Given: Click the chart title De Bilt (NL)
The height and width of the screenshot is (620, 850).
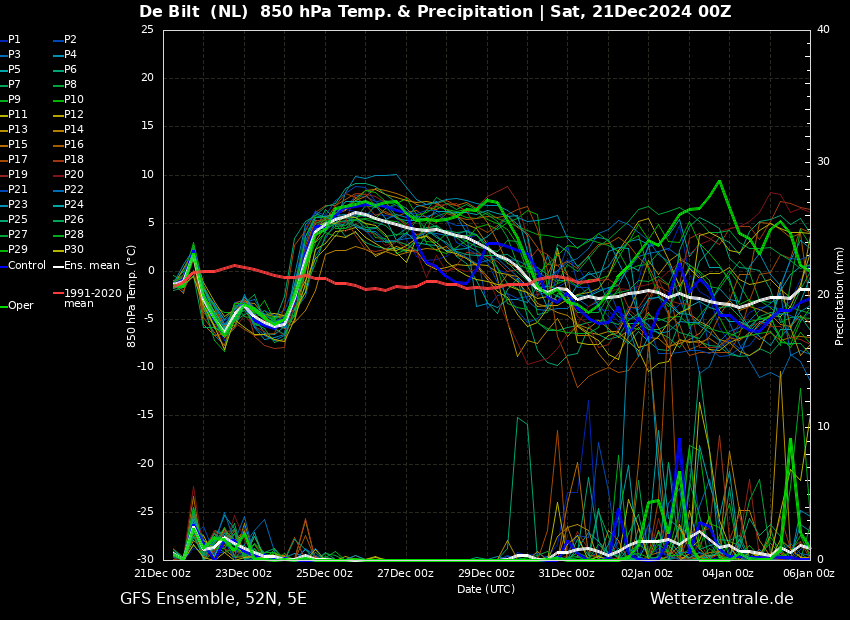Looking at the screenshot, I should [194, 11].
